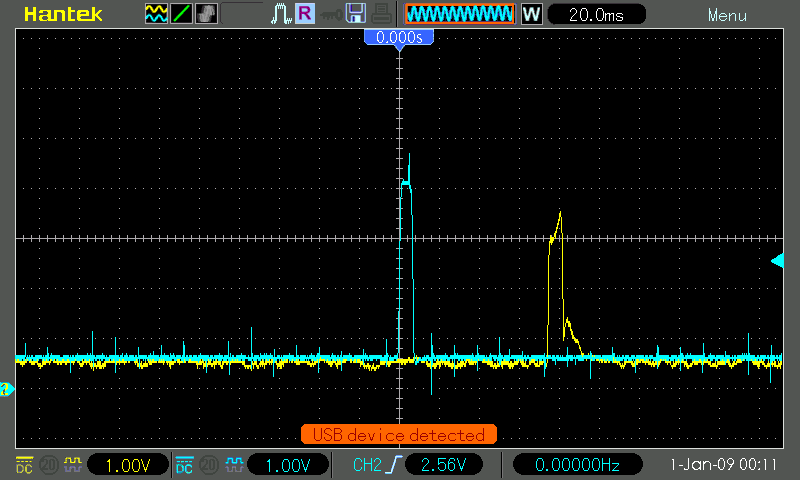800x480 pixels.
Task: Click the 2.56V trigger level readout
Action: click(x=443, y=465)
